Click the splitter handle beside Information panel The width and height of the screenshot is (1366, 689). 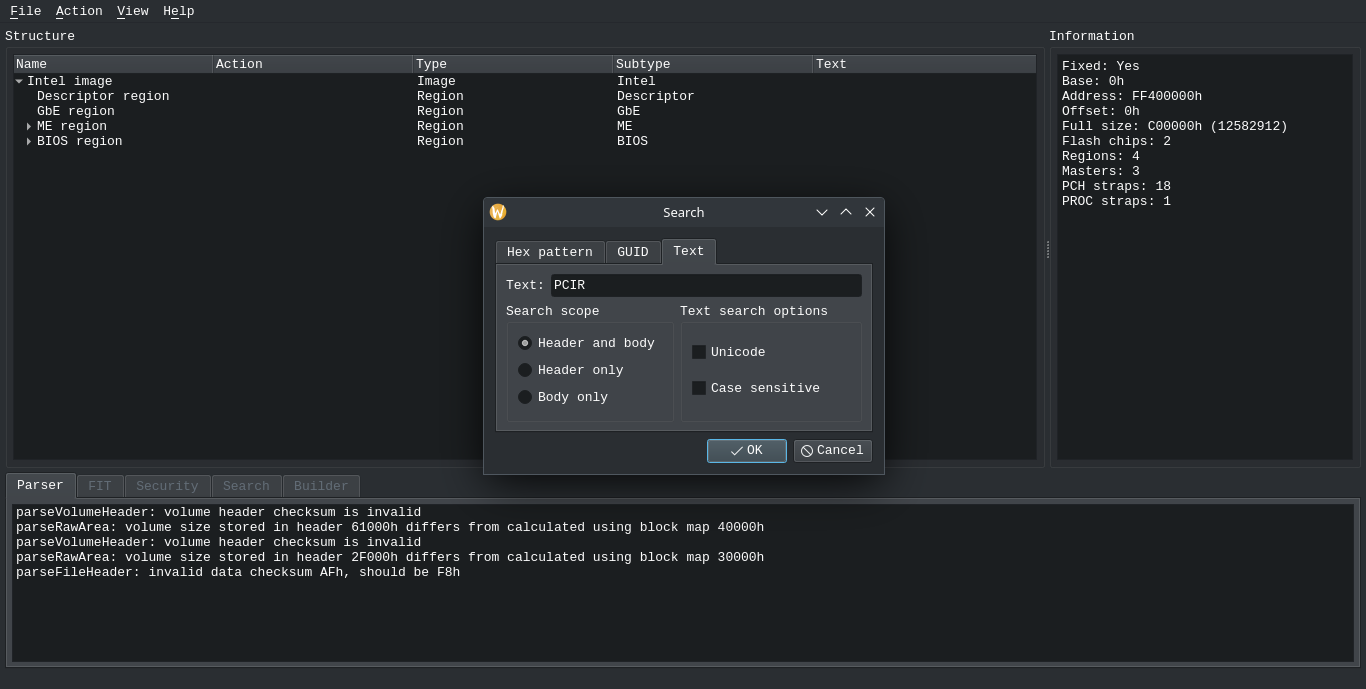tap(1047, 249)
